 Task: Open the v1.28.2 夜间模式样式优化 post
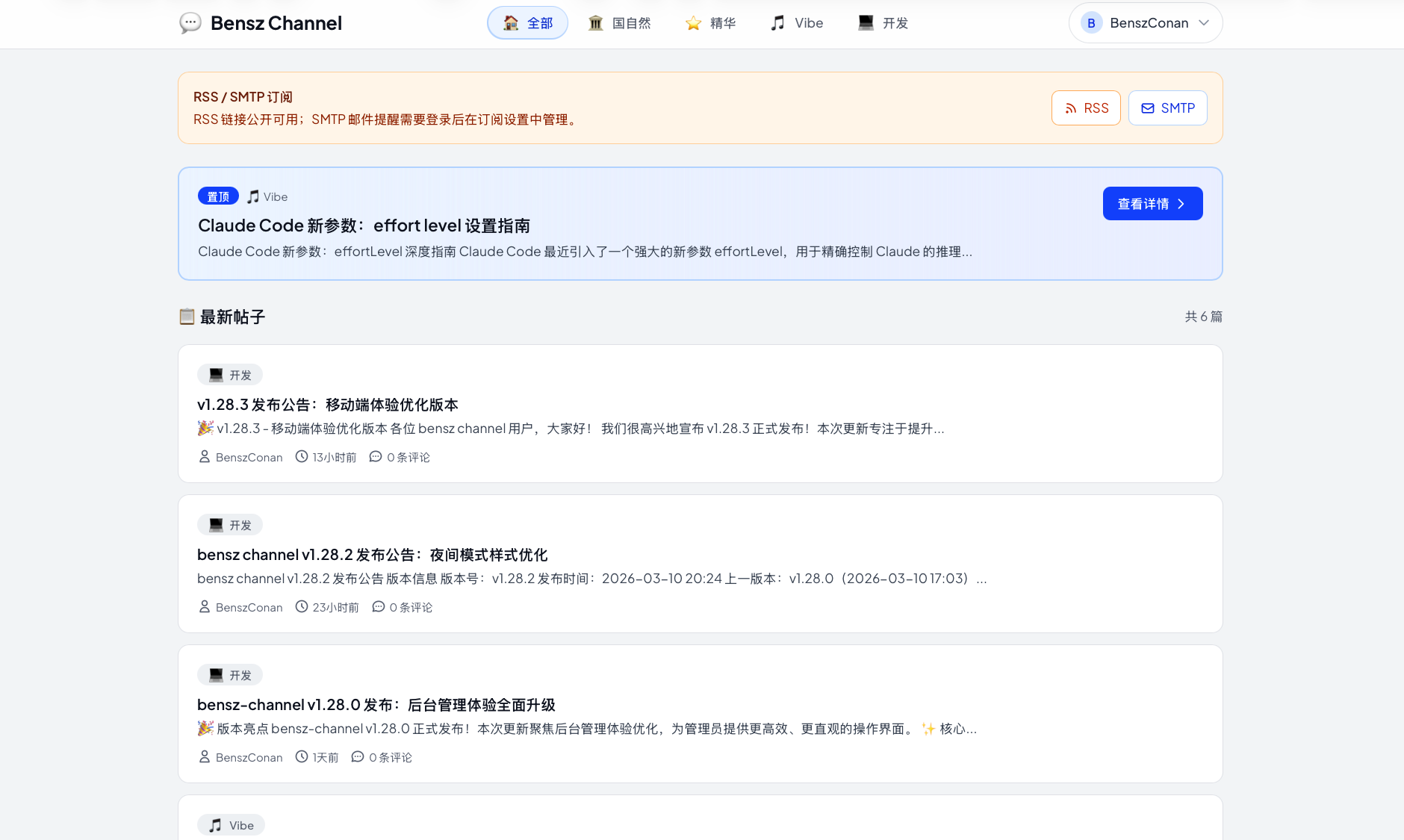372,555
